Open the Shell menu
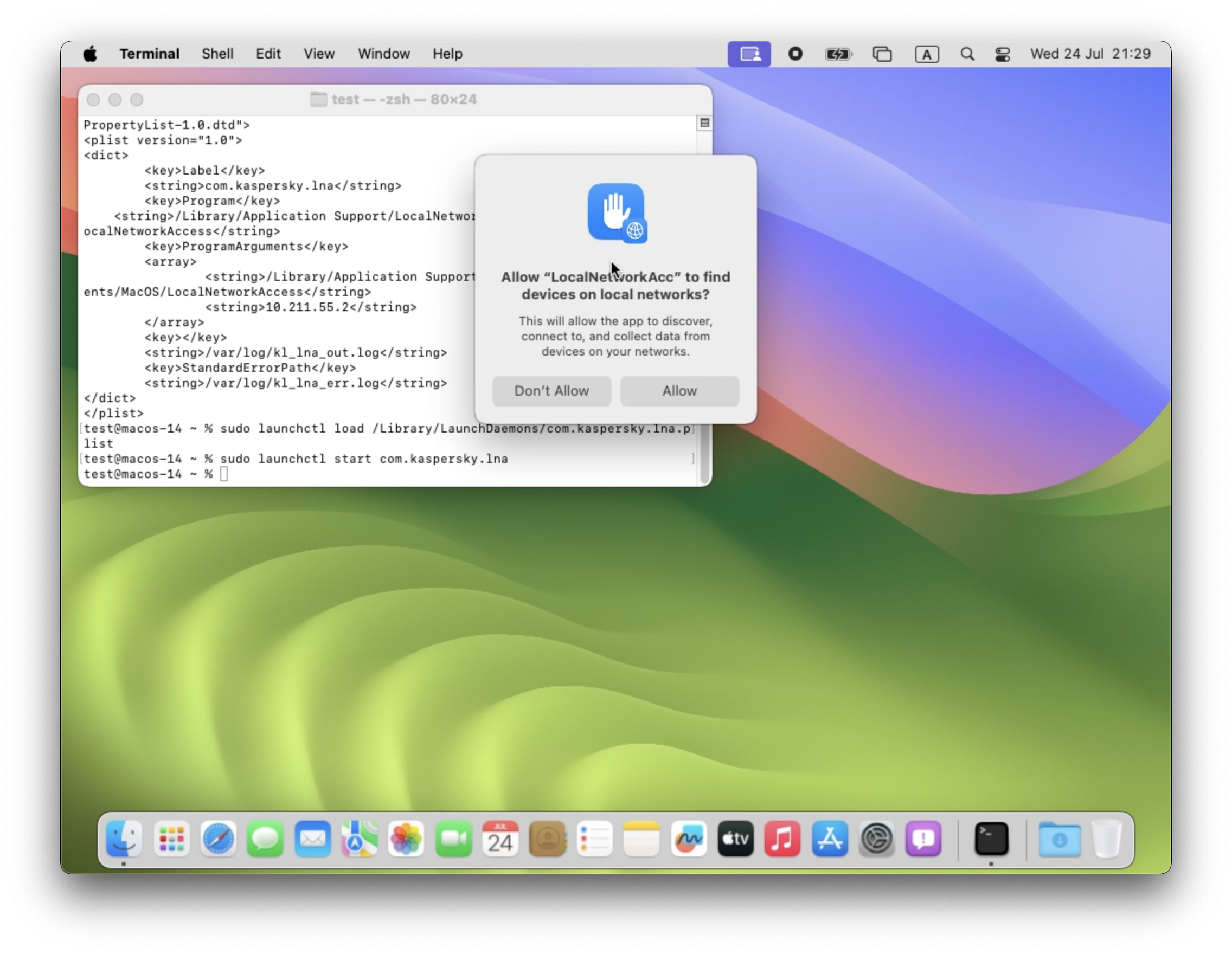Image resolution: width=1232 pixels, height=954 pixels. point(217,54)
